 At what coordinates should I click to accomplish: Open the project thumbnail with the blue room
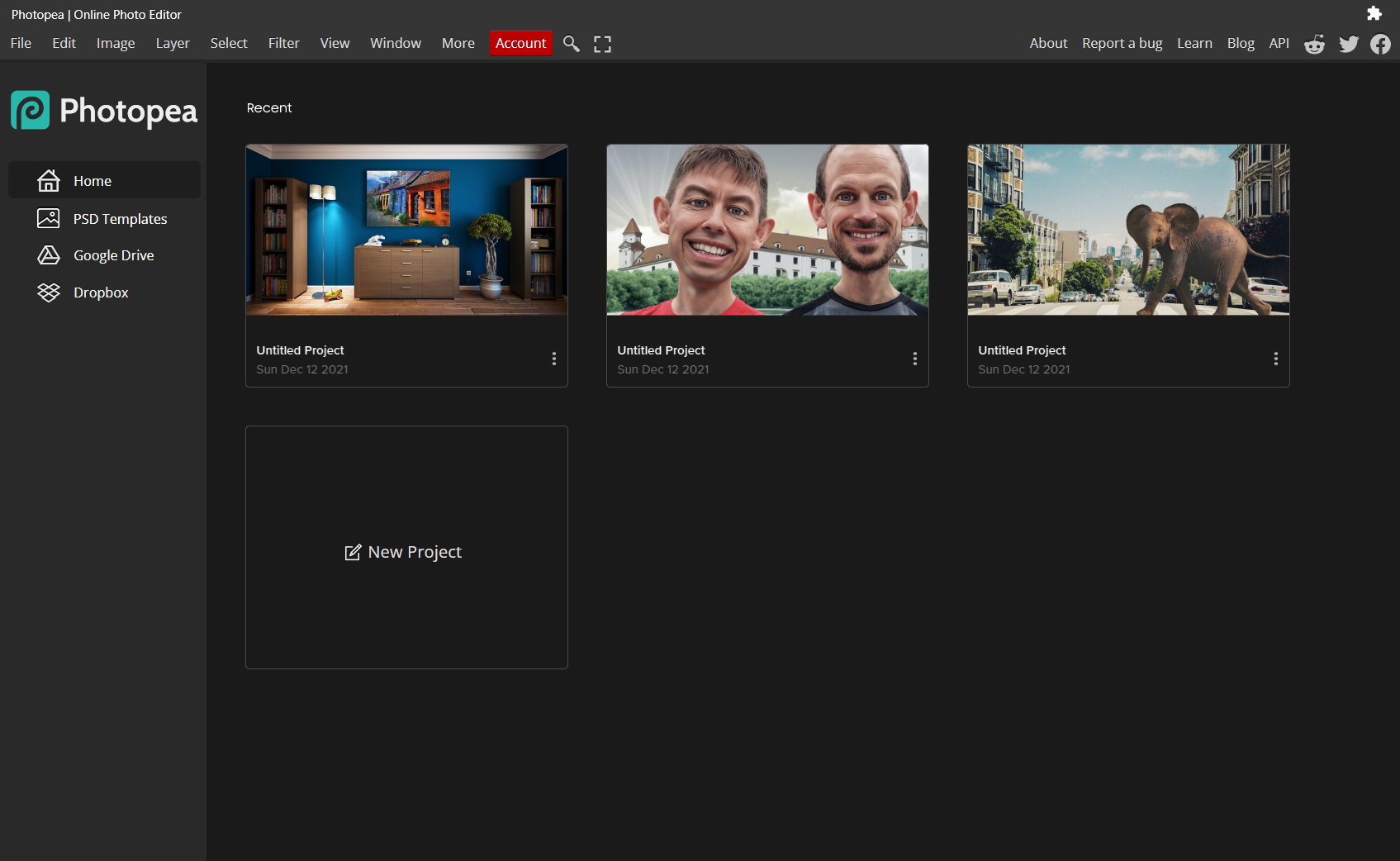tap(406, 230)
